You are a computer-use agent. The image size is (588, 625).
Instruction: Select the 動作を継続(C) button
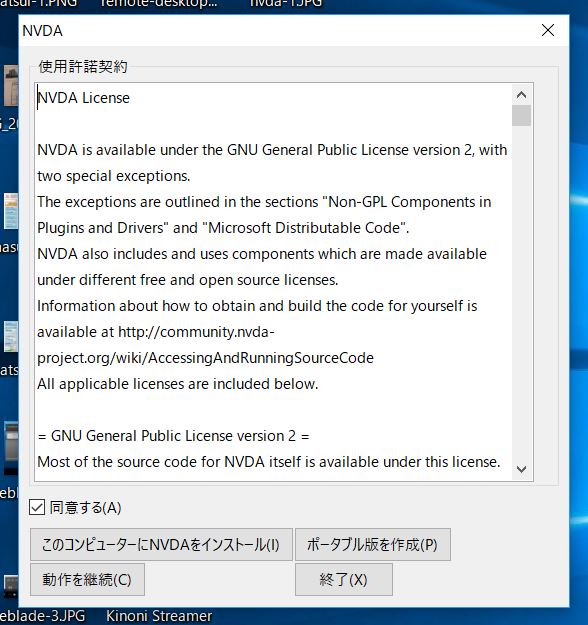[x=87, y=580]
